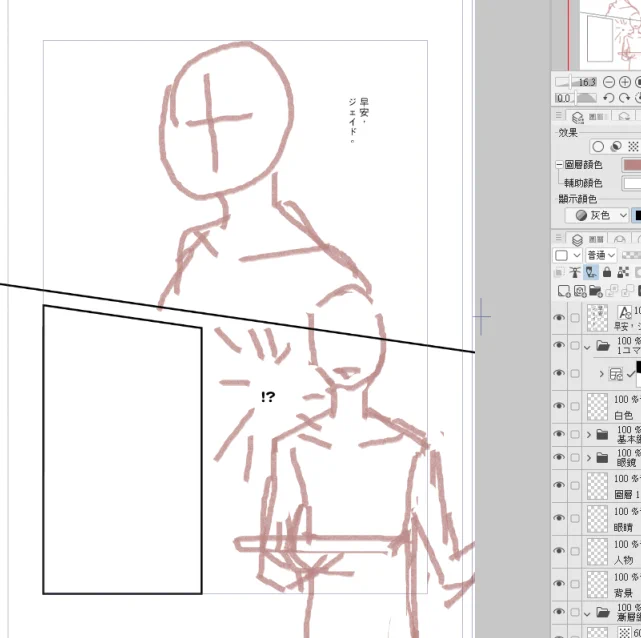Click the clip to layer below icon
The image size is (641, 638).
559,272
